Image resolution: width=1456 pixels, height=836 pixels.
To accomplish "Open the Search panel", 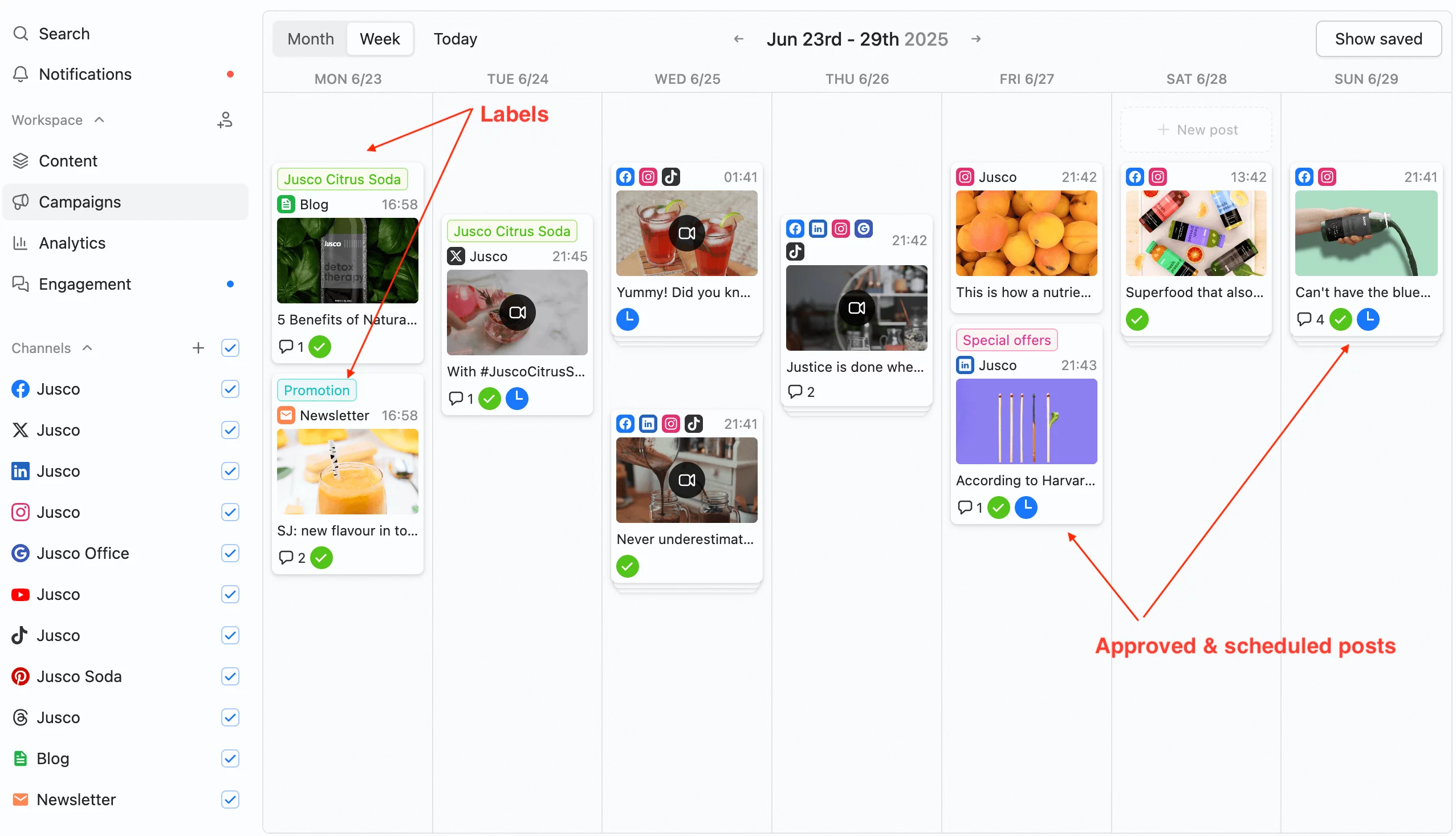I will 64,33.
